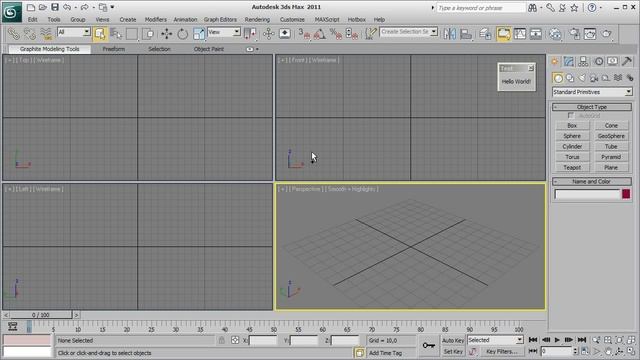Screen dimensions: 640x360
Task: Create a Teapot primitive
Action: 572,167
